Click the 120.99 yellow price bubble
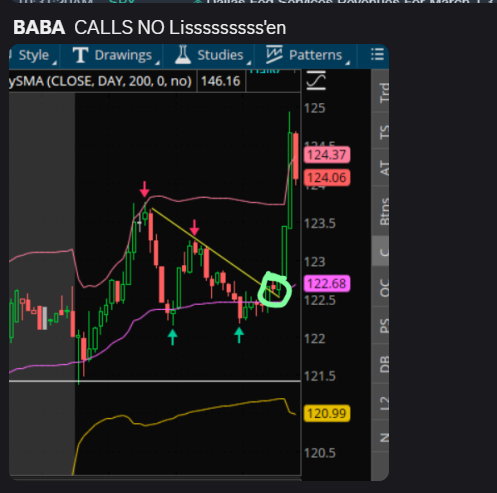Image resolution: width=497 pixels, height=493 pixels. [x=327, y=413]
